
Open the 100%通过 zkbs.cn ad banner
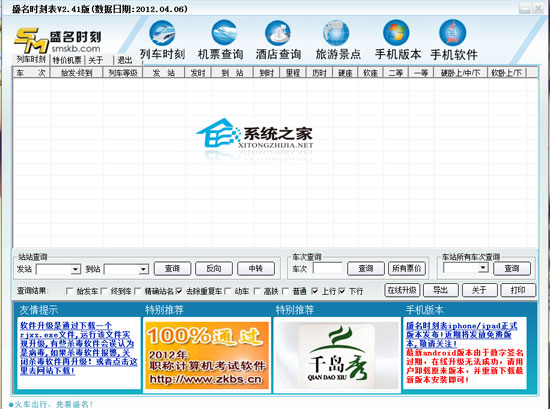pos(207,355)
